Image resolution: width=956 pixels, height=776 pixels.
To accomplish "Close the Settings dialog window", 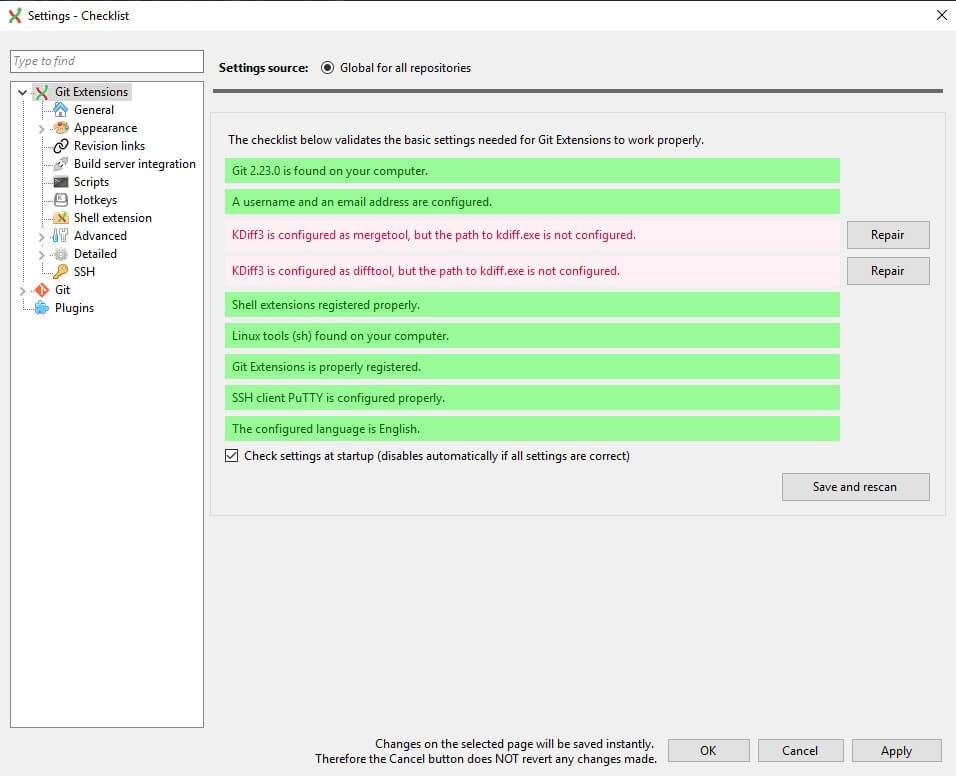I will click(941, 15).
